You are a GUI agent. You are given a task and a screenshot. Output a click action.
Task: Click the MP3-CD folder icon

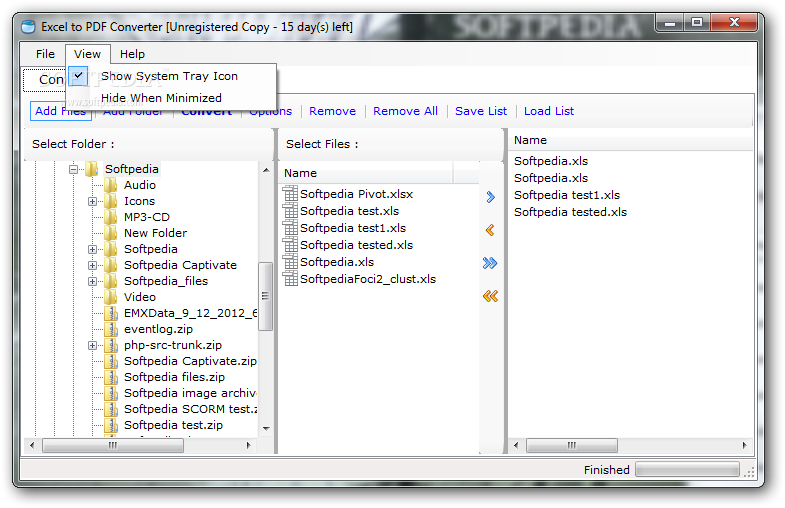coord(111,217)
